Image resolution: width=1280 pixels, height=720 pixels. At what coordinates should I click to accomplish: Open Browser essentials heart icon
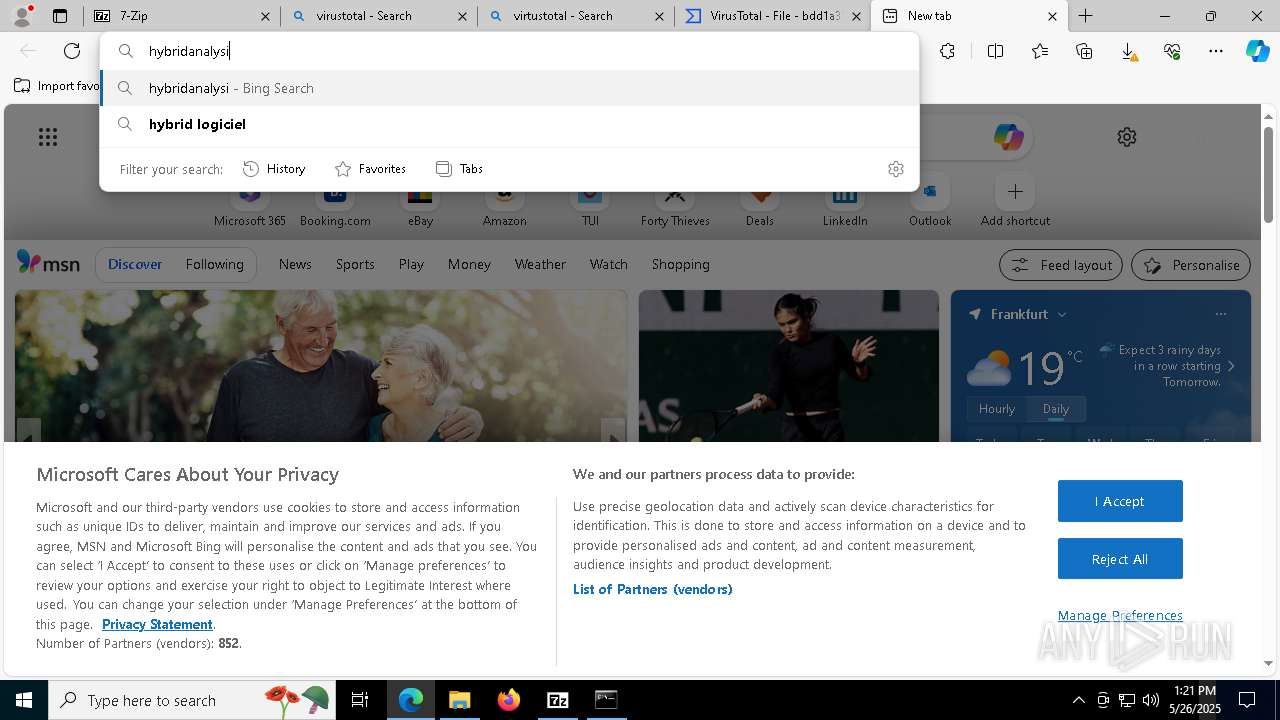[1172, 51]
